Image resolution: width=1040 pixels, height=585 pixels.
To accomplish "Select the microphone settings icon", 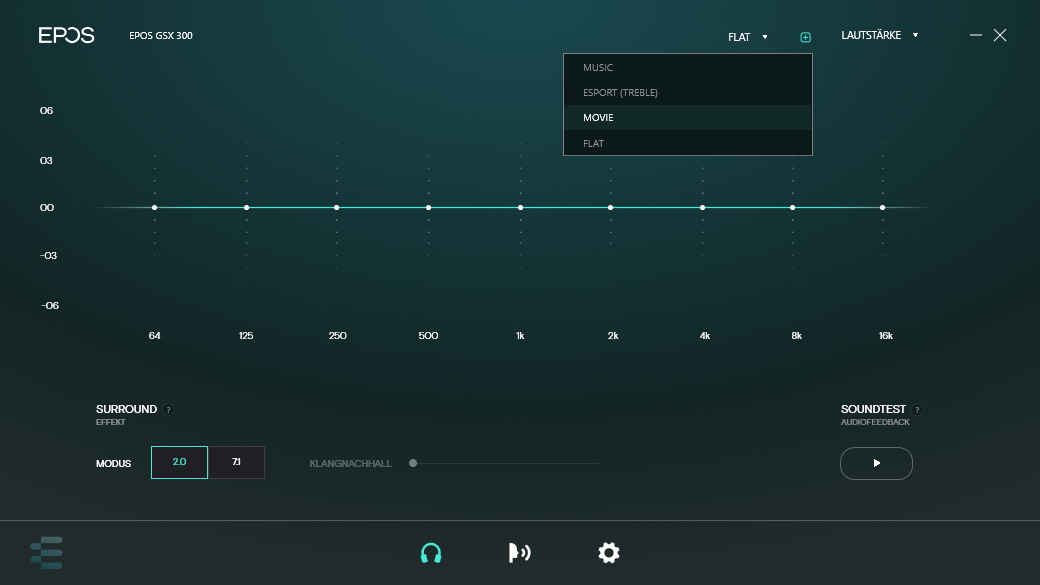I will 520,553.
